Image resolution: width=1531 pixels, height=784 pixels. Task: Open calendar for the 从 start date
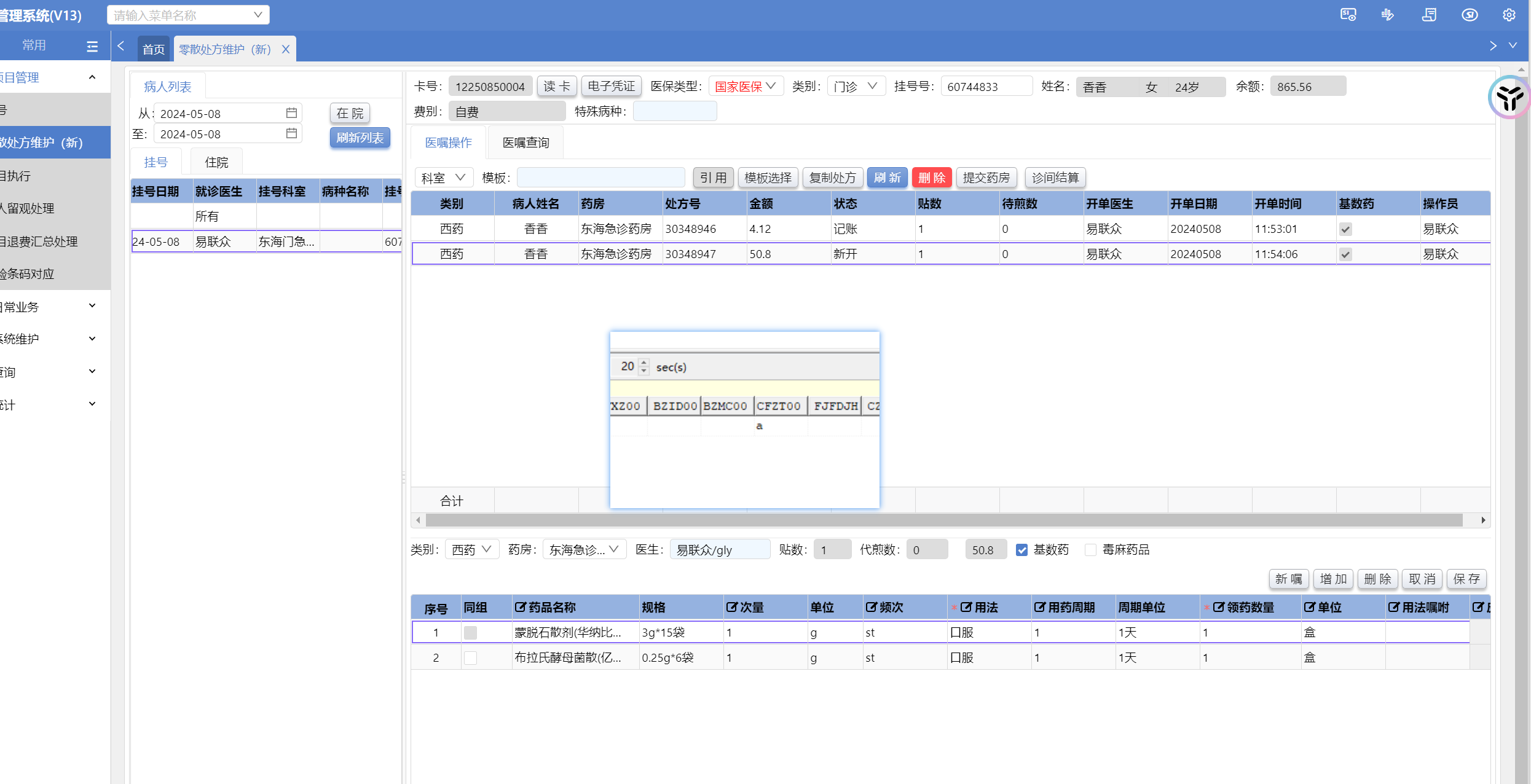click(291, 113)
